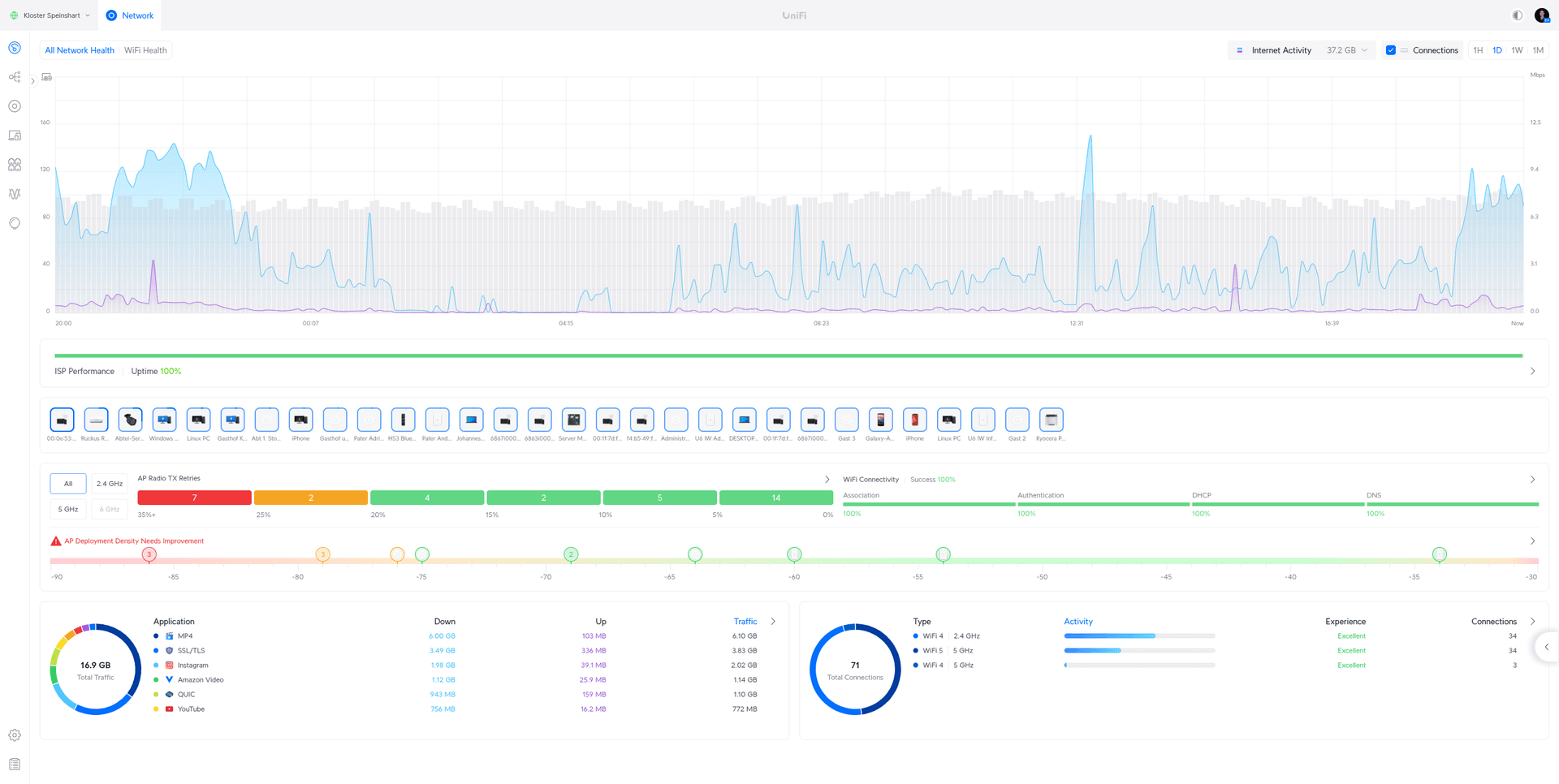
Task: Open the zigzag statistics icon in the sidebar
Action: point(15,194)
